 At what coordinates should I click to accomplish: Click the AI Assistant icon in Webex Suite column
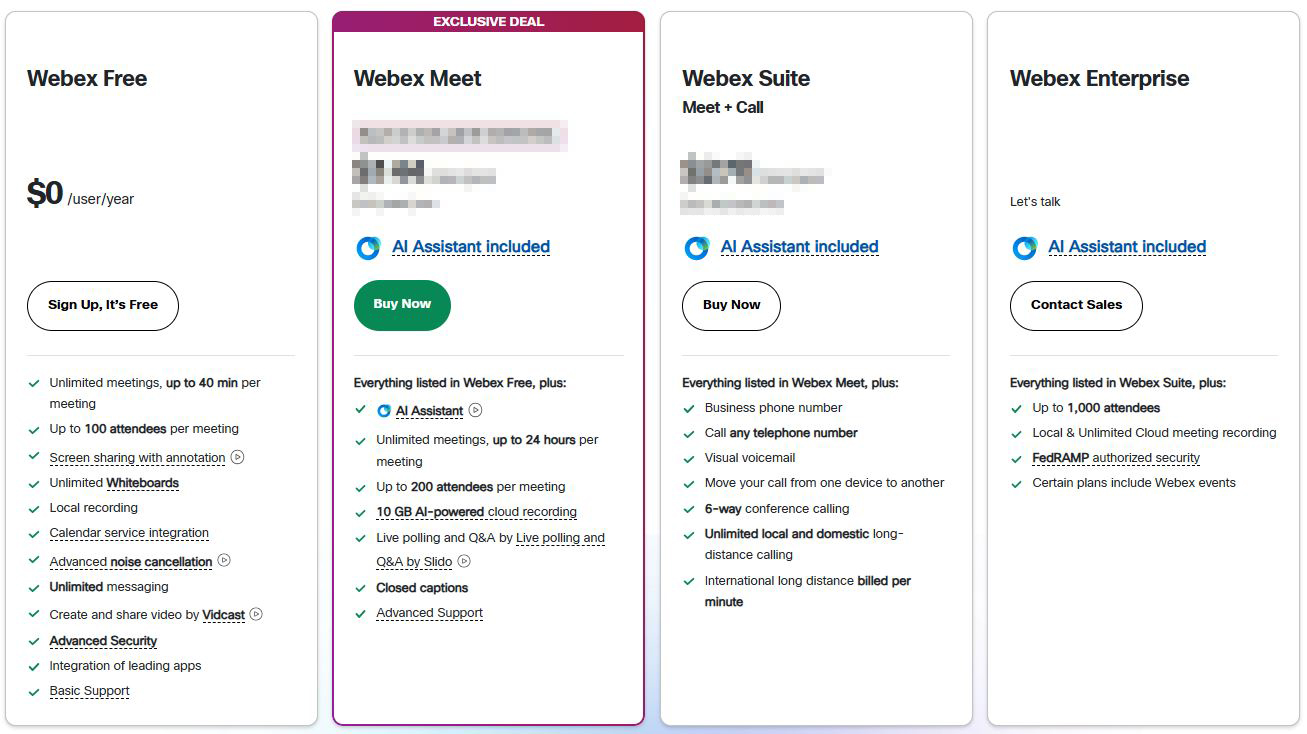click(x=696, y=247)
